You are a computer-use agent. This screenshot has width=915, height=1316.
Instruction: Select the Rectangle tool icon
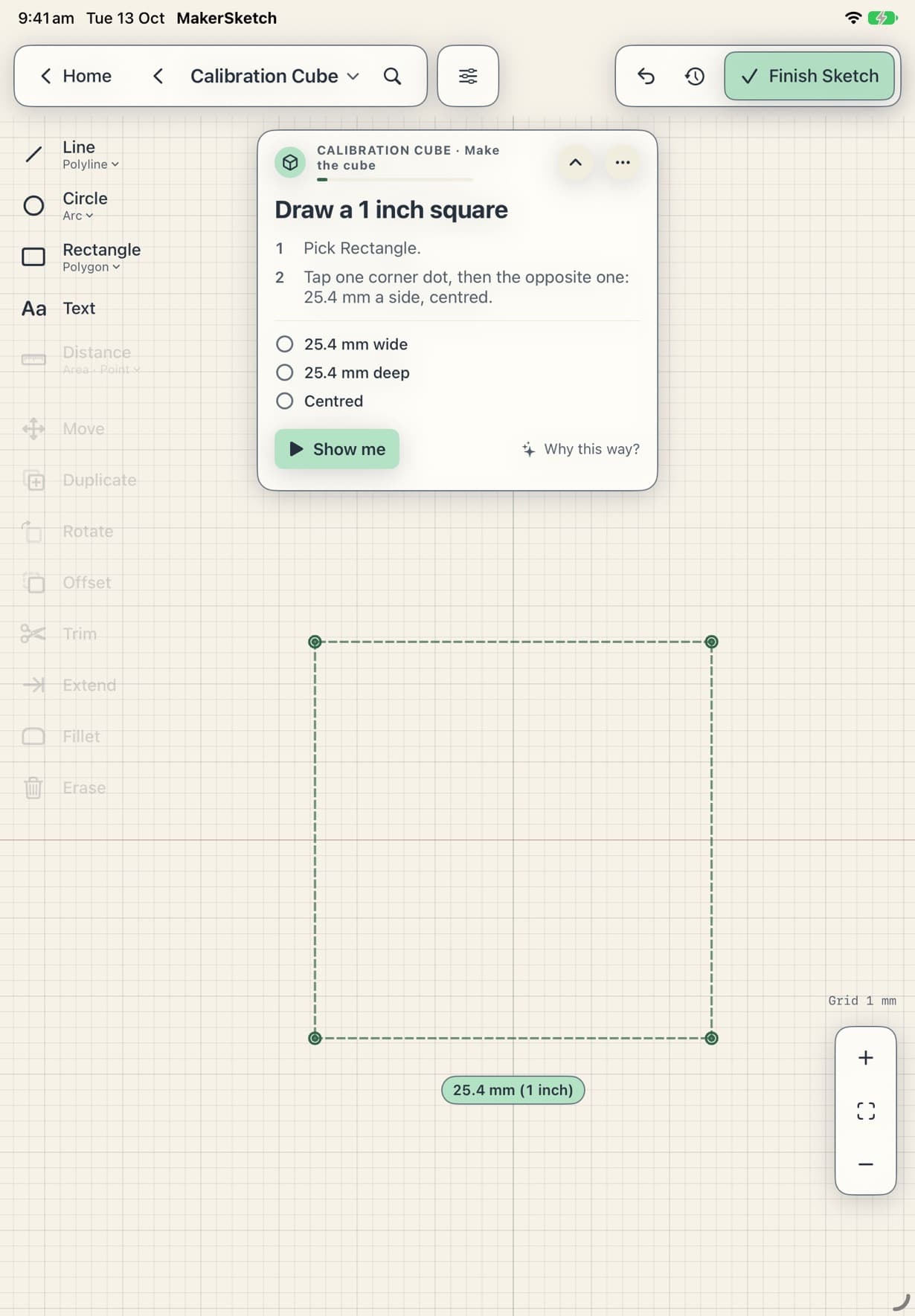[x=33, y=257]
